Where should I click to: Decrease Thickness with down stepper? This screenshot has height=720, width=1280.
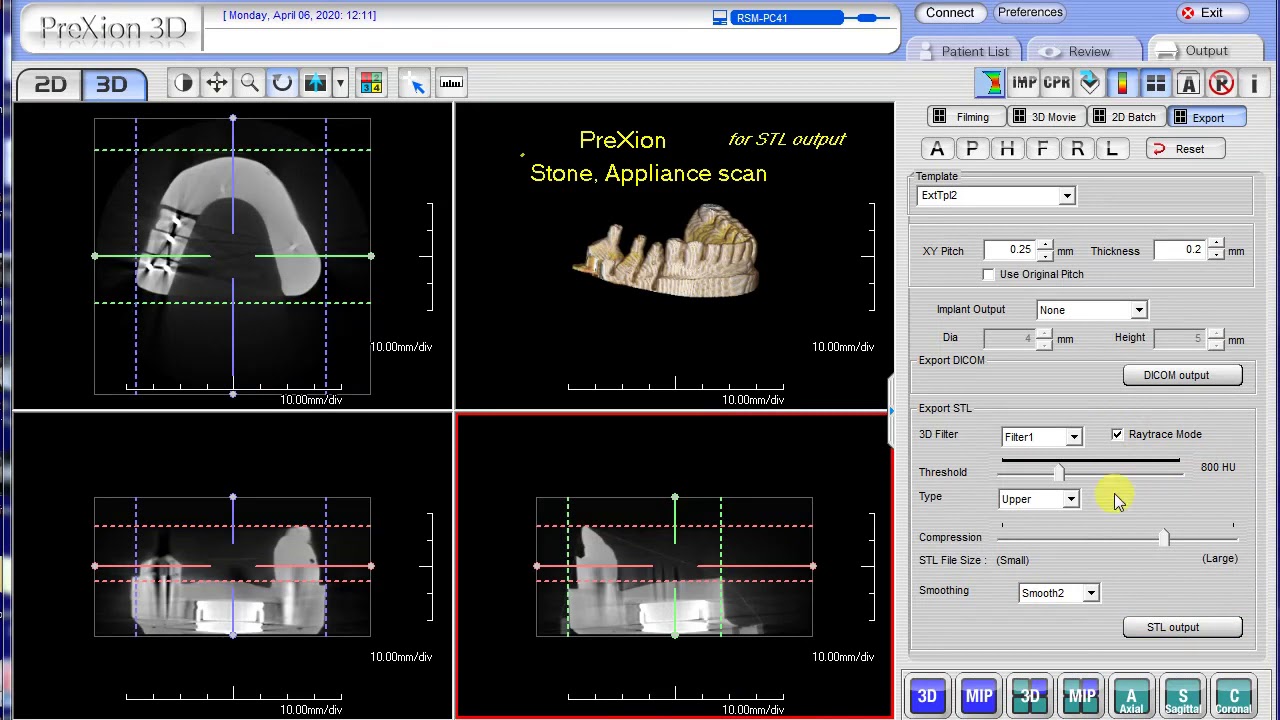tap(1215, 255)
